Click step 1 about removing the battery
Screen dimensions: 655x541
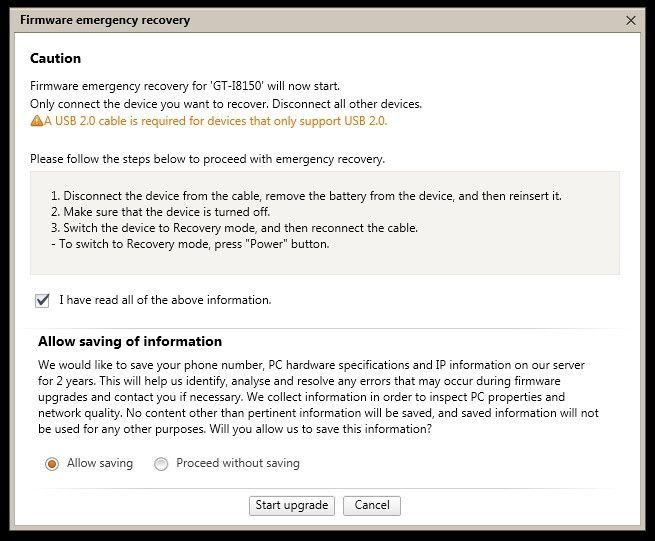[x=306, y=196]
